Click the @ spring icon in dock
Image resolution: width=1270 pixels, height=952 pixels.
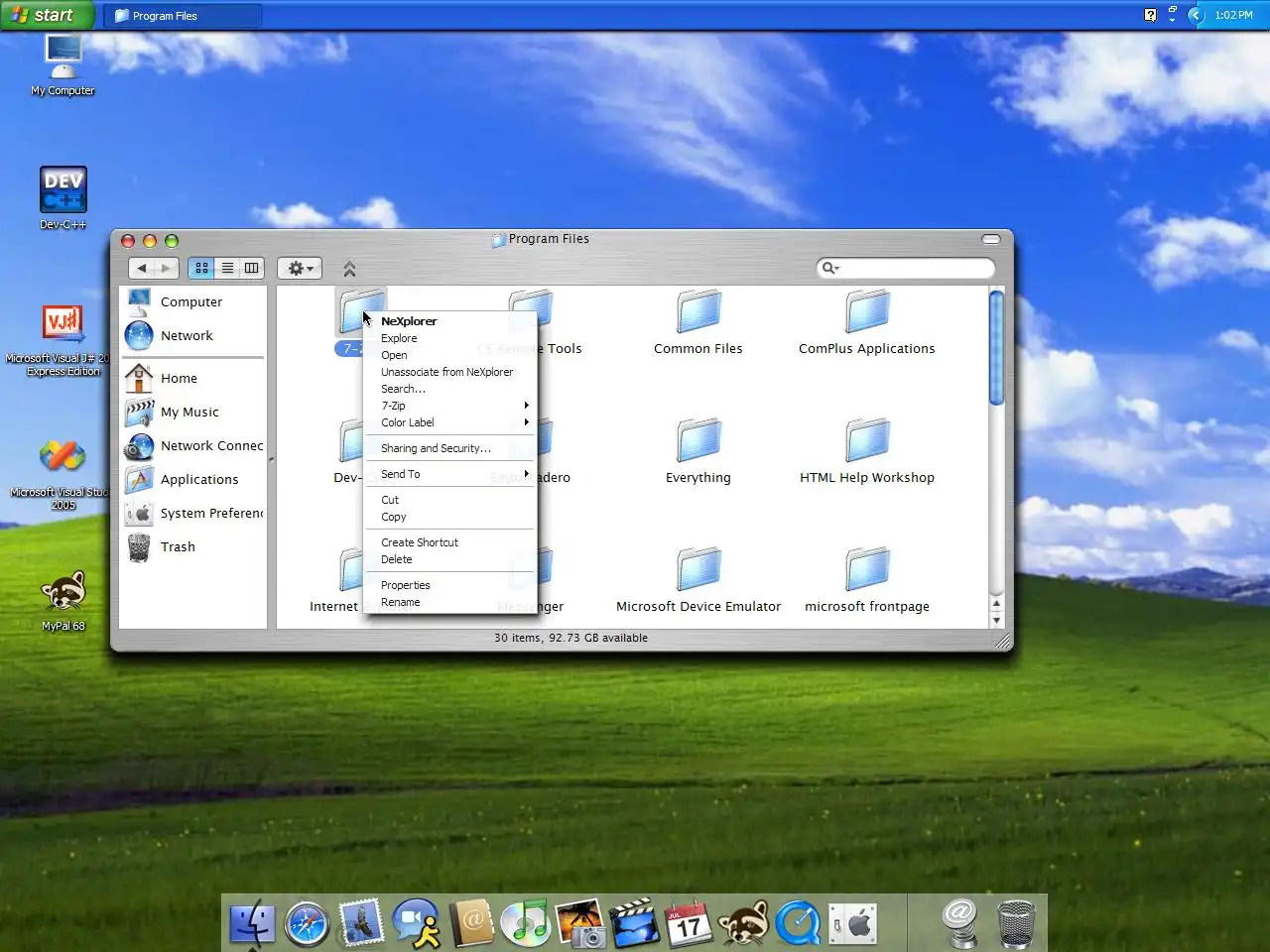(x=959, y=923)
